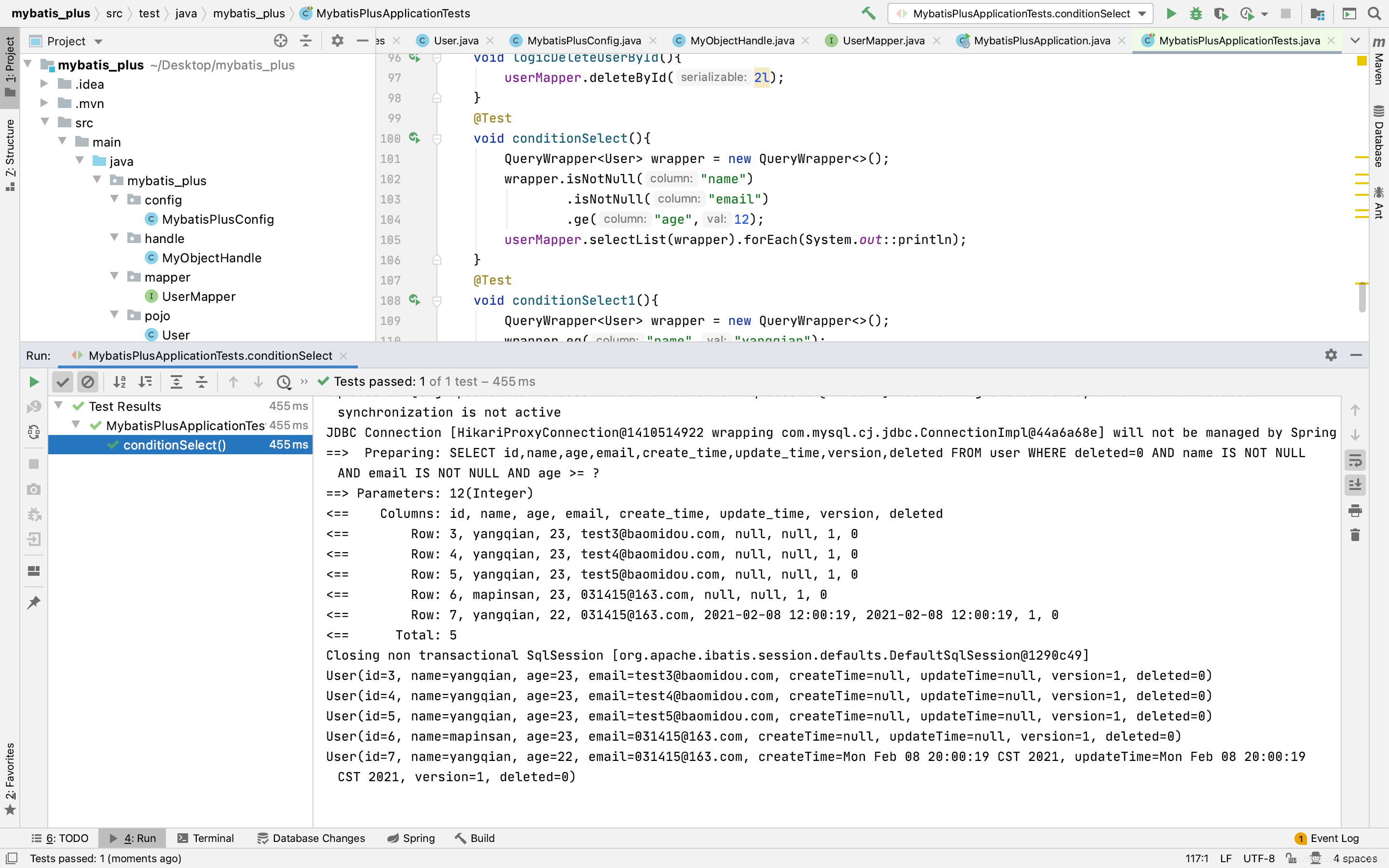Click run gutter icon for conditionSelect1

pos(414,300)
